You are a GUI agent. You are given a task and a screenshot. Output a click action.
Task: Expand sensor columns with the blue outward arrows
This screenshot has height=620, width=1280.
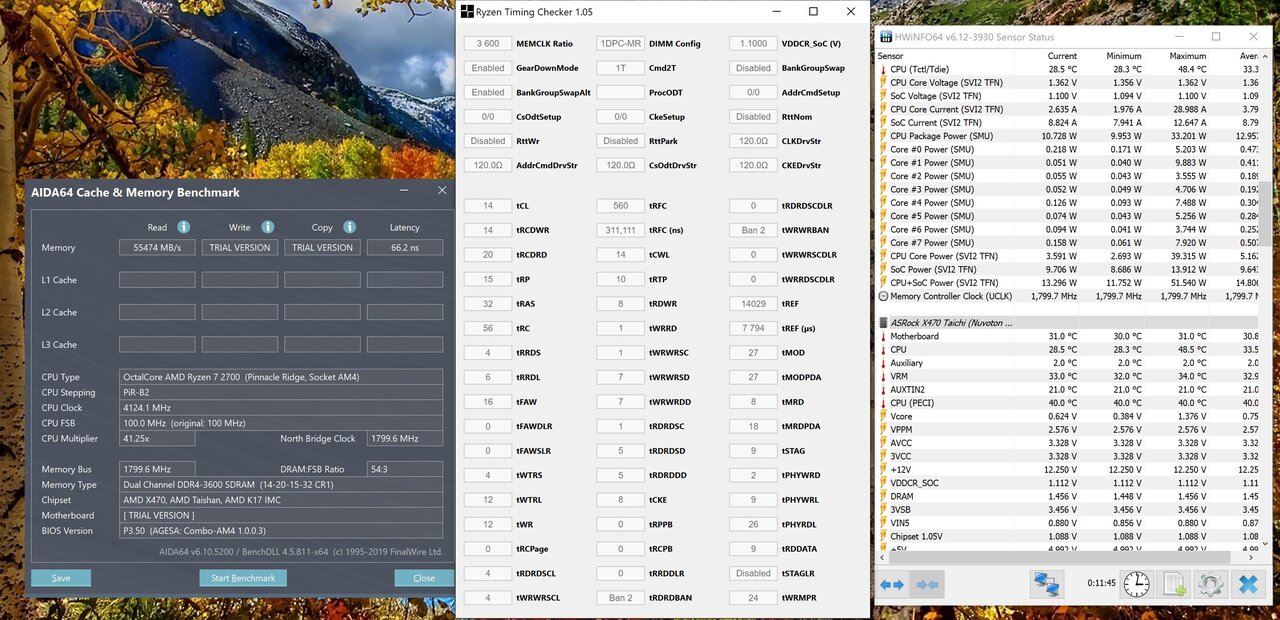pyautogui.click(x=892, y=584)
